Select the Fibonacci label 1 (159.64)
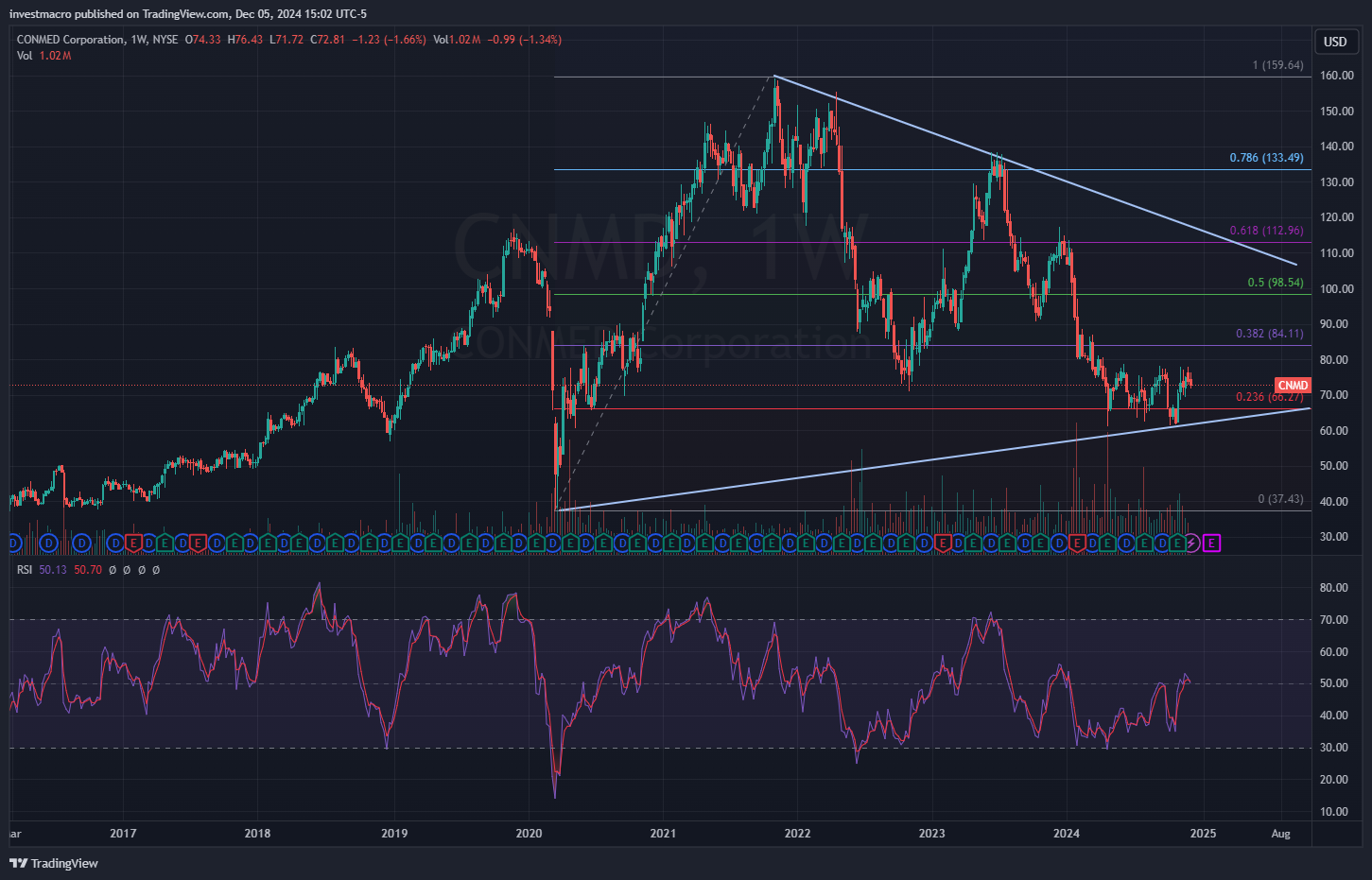The height and width of the screenshot is (880, 1372). click(1277, 65)
